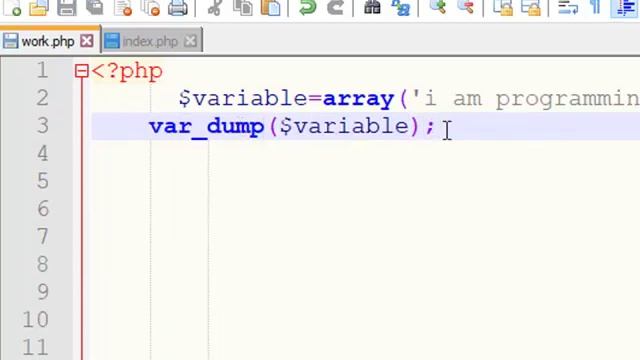The width and height of the screenshot is (640, 360).
Task: Click the $variable name on line 2
Action: tap(243, 99)
